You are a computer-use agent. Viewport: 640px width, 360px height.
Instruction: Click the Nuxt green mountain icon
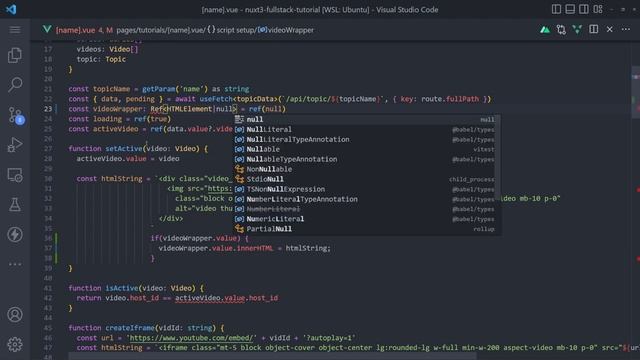click(545, 29)
